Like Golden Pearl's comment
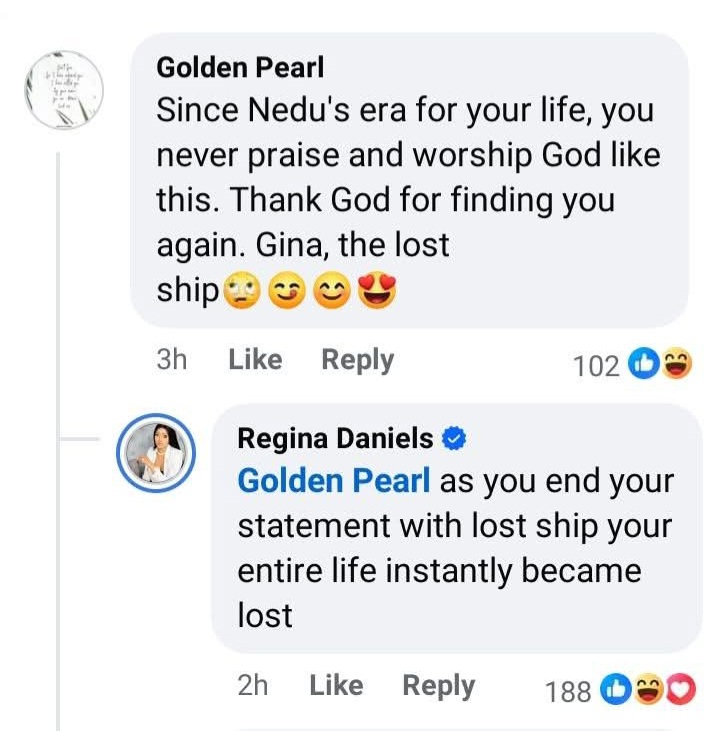The height and width of the screenshot is (731, 720). [x=255, y=360]
